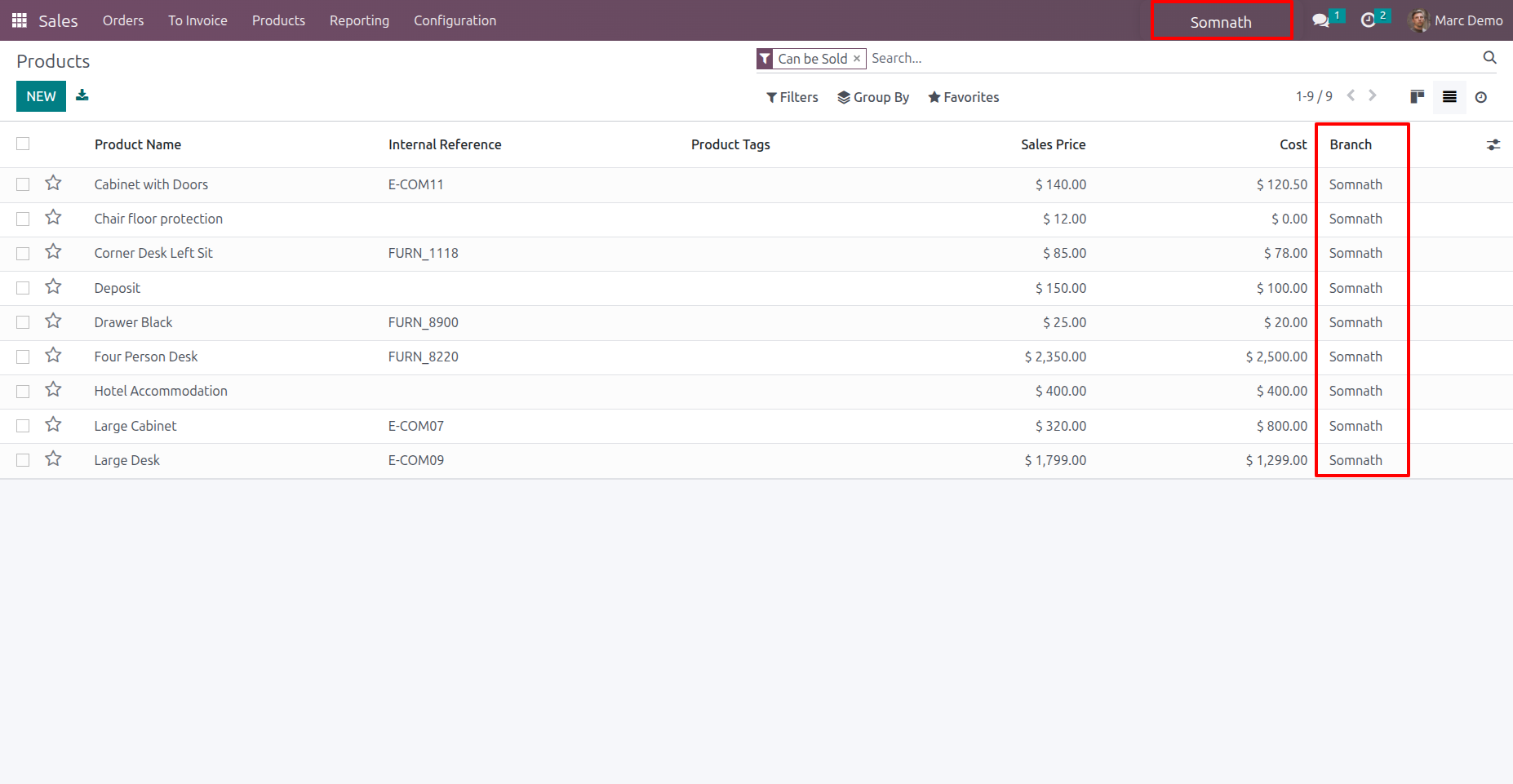The image size is (1513, 784).
Task: Check the Hotel Accommodation row
Action: click(x=23, y=391)
